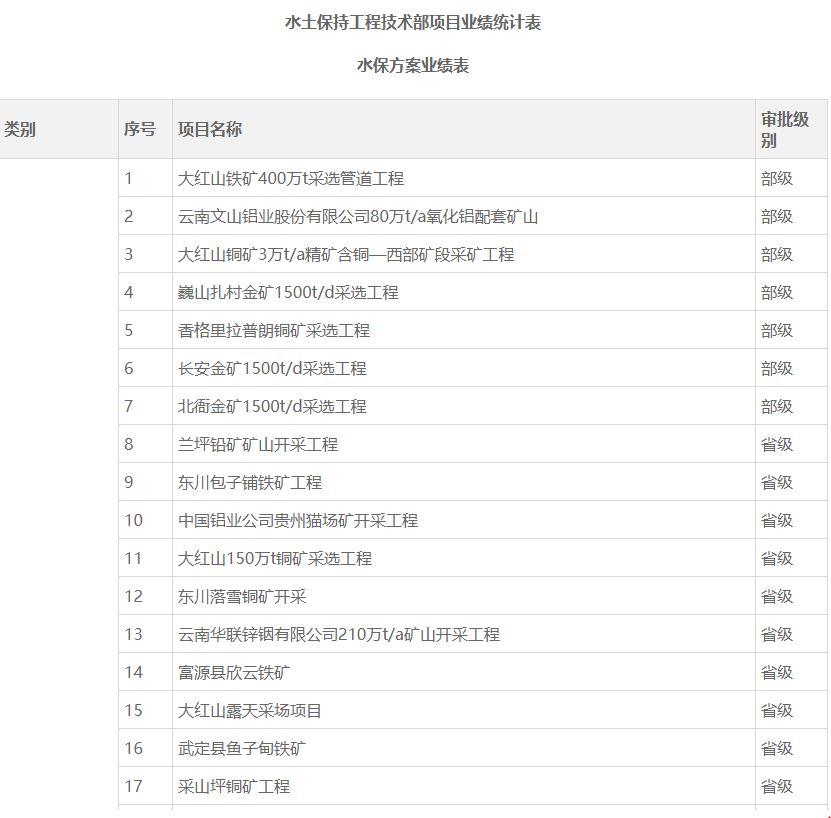
Task: Select the 大红山铜矿3万t/a精矿含铜 project name
Action: pyautogui.click(x=346, y=255)
